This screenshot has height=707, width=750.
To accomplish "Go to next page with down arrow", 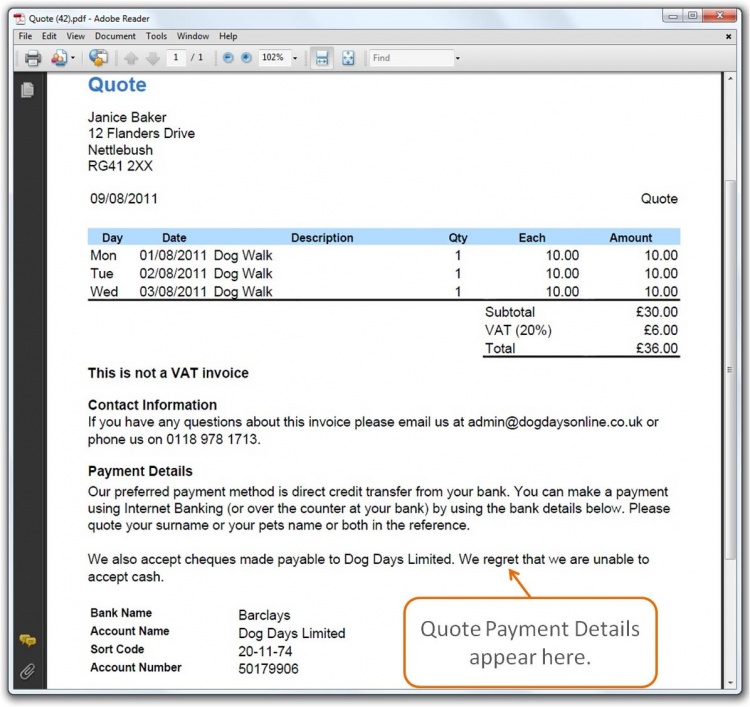I will pyautogui.click(x=152, y=58).
